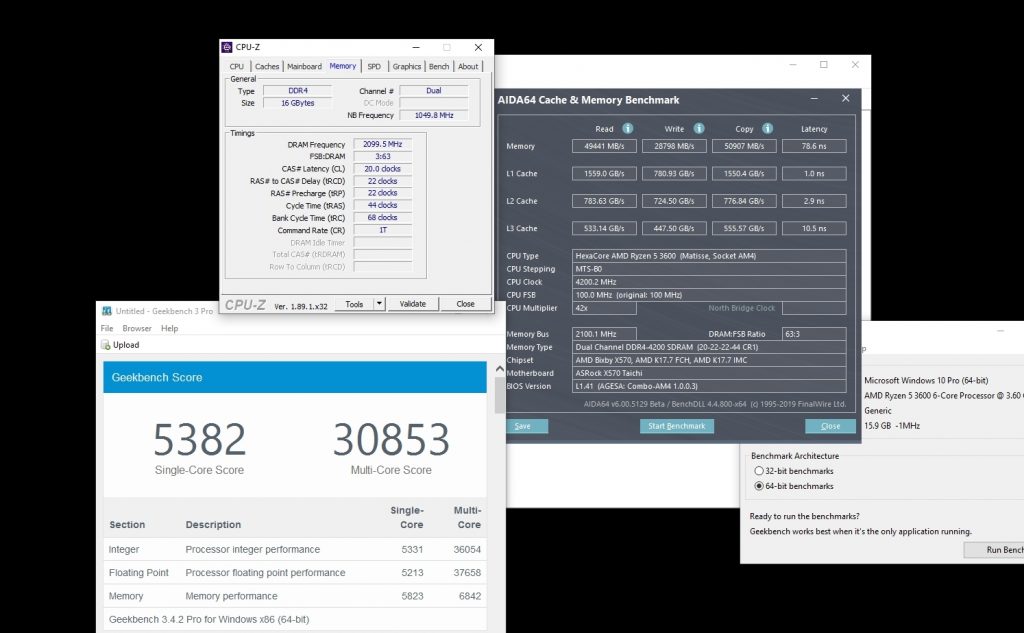Click the Geekbench results scrollbar thumb
The image size is (1024, 633).
[500, 395]
